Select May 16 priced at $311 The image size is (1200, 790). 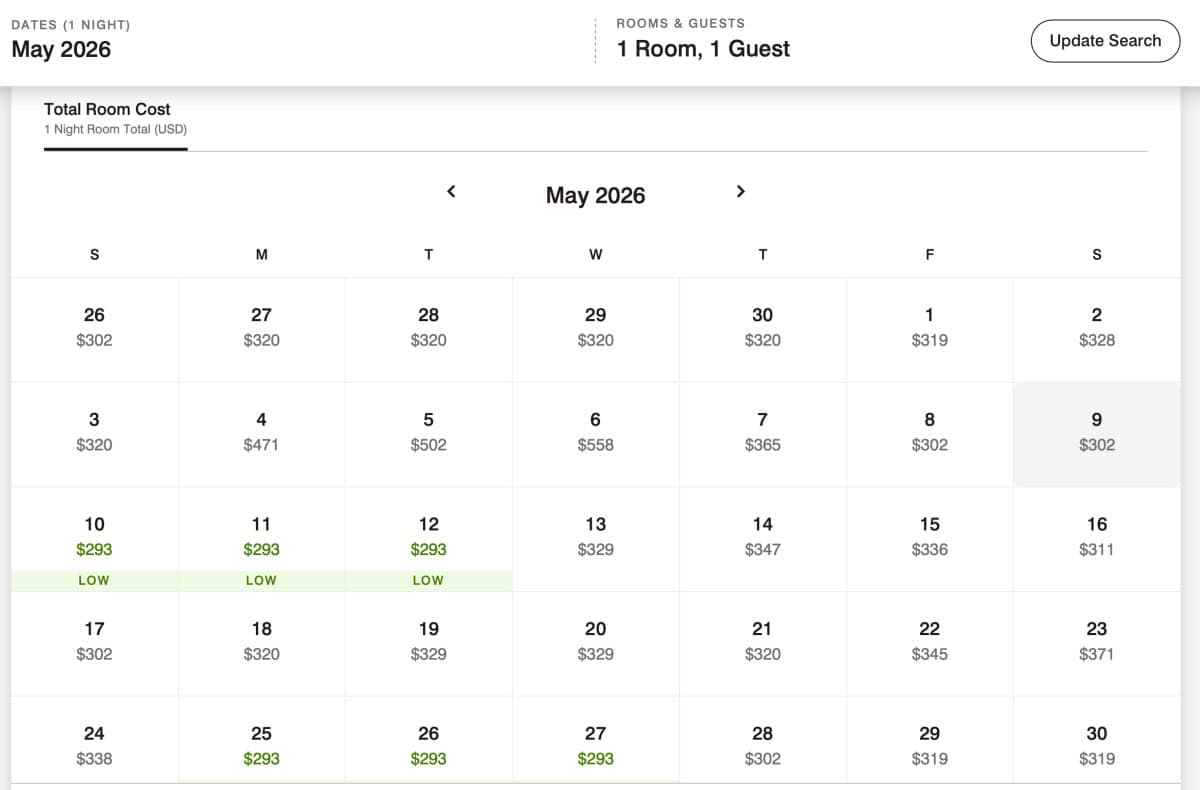[1096, 535]
